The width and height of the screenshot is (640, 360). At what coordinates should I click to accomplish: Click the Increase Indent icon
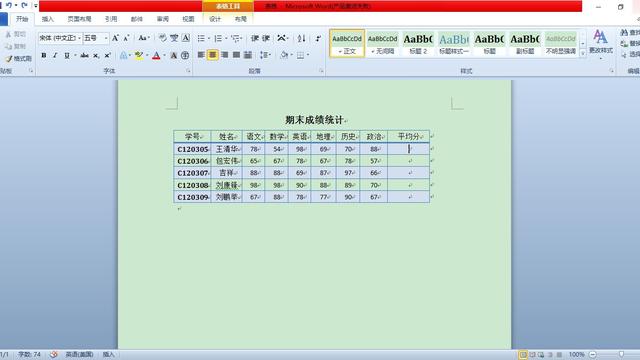(266, 38)
